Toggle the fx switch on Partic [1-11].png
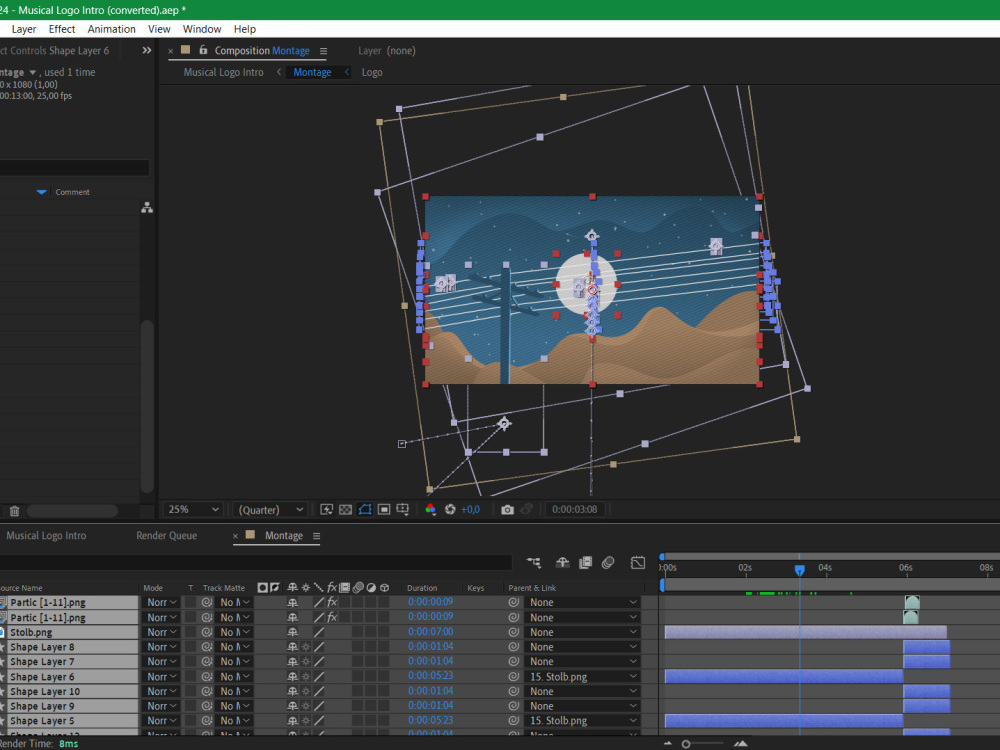This screenshot has height=750, width=1000. 332,602
